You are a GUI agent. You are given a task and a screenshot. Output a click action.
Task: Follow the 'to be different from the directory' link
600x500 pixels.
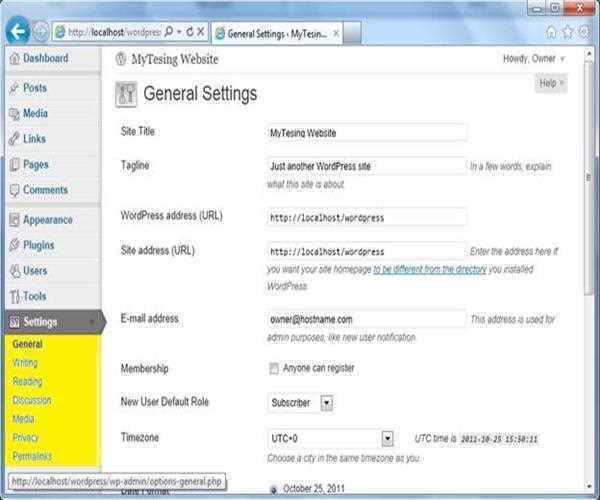coord(430,270)
